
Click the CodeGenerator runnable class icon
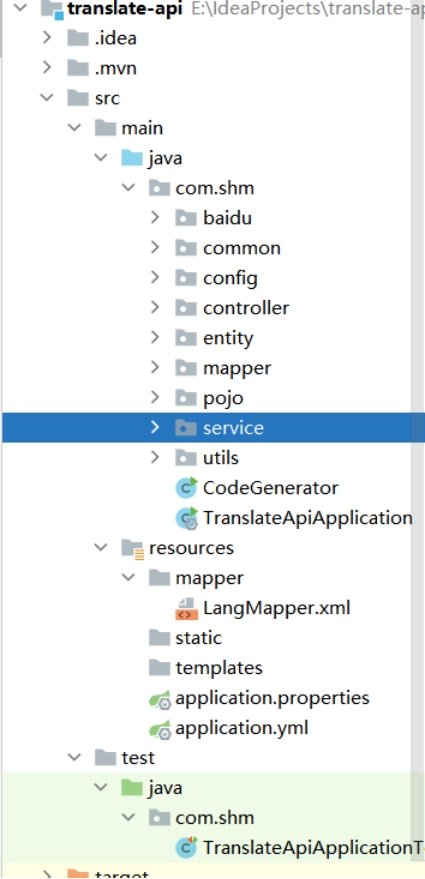pos(186,488)
